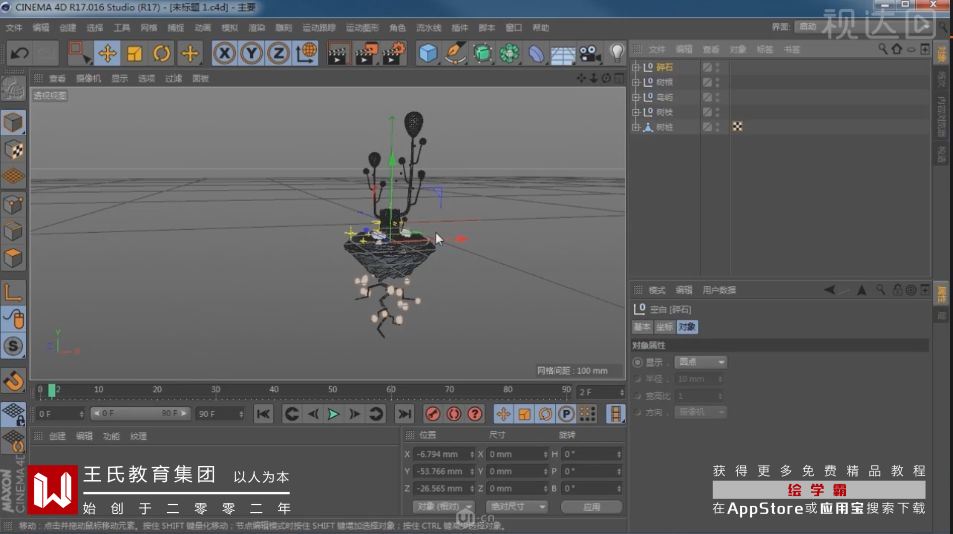The image size is (953, 534).
Task: Expand the second null object in tree
Action: [x=636, y=82]
